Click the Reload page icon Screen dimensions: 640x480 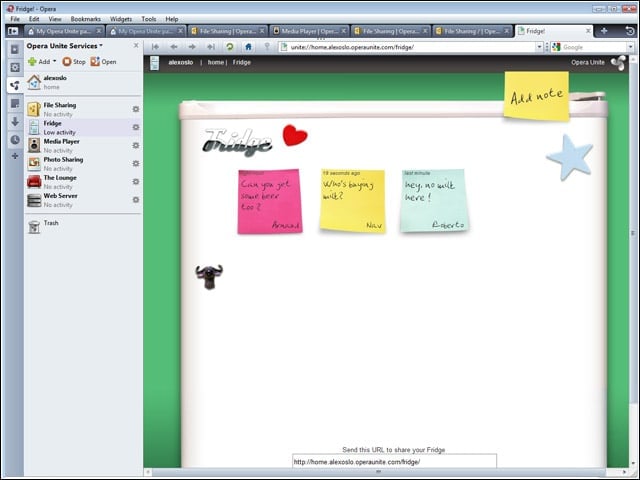[229, 47]
